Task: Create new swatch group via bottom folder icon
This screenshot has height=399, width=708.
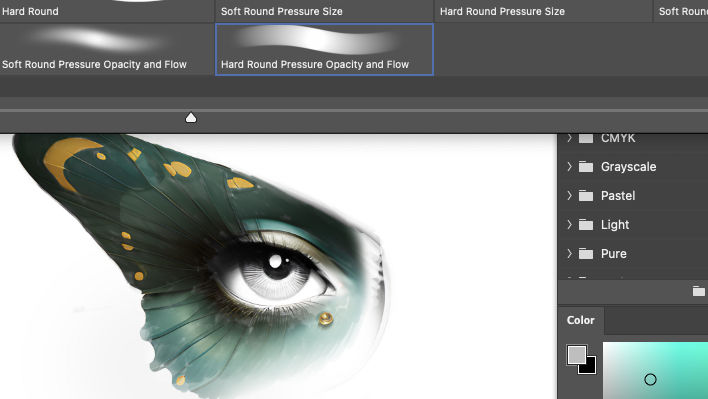Action: 699,291
